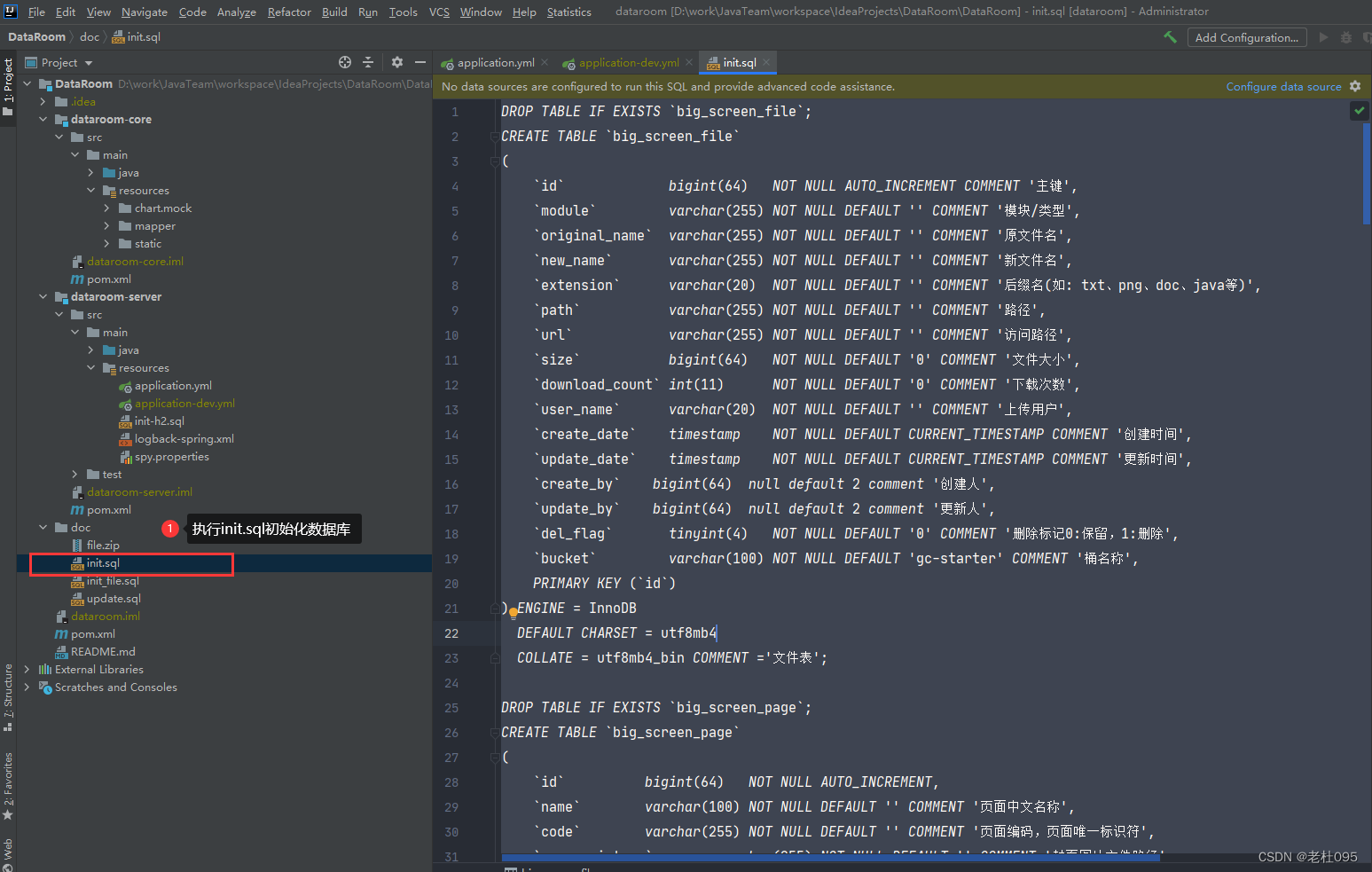Click the locate/select opened file target icon
1372x872 pixels.
click(x=345, y=62)
